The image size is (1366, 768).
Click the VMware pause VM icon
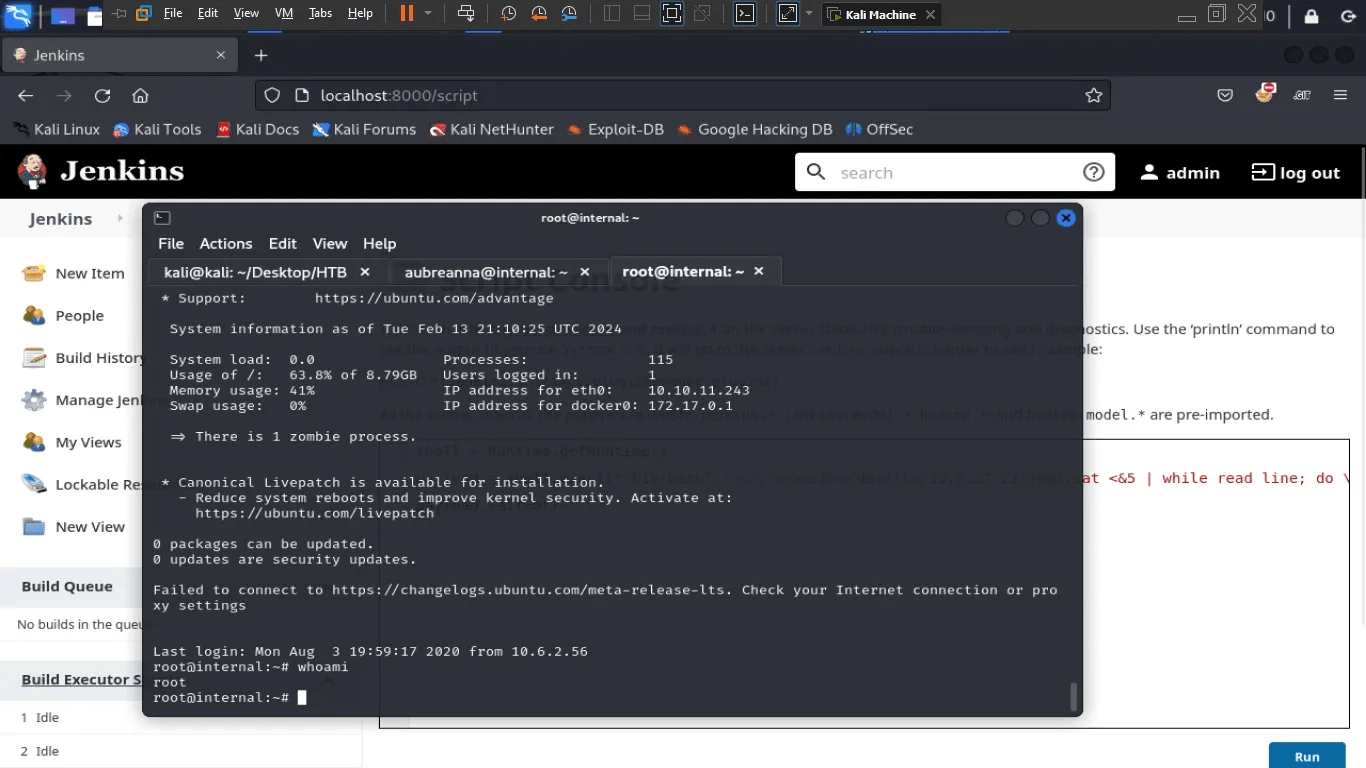406,13
